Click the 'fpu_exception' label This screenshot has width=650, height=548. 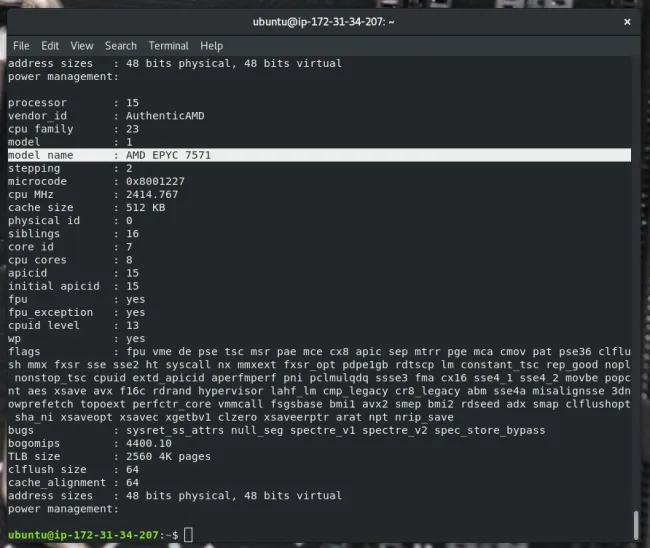point(51,312)
